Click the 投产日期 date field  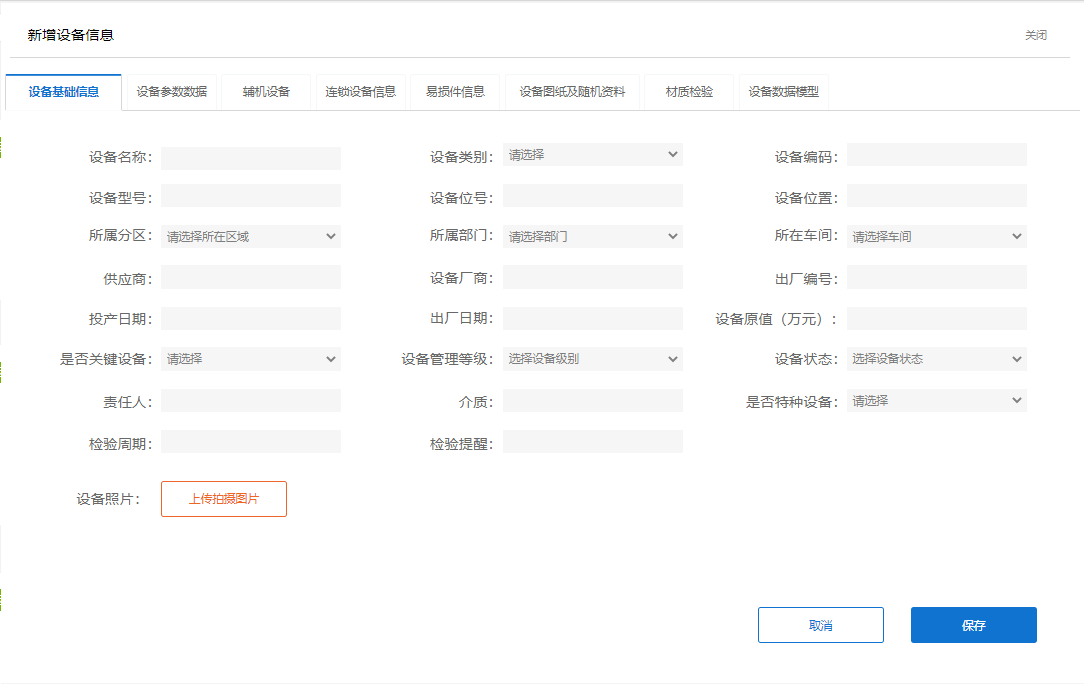pyautogui.click(x=250, y=319)
